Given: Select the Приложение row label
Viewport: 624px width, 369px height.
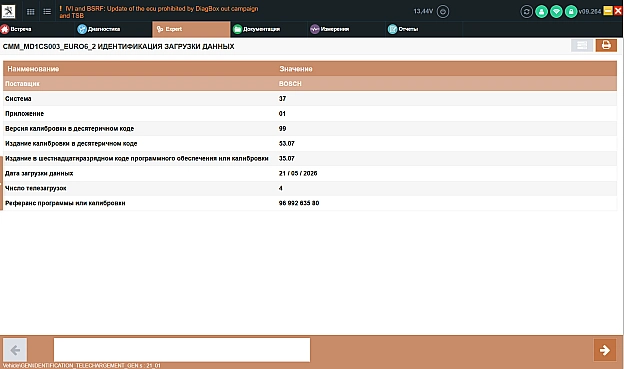Looking at the screenshot, I should 24,113.
